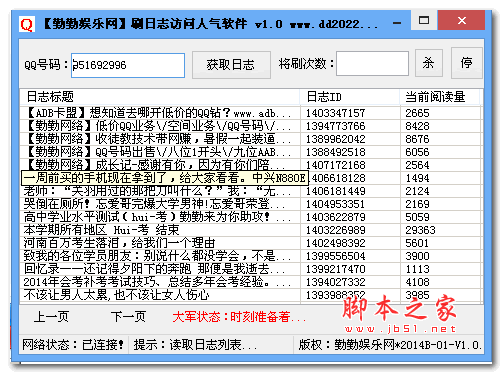Click log ID 1404953351
The image size is (503, 375).
[x=336, y=204]
